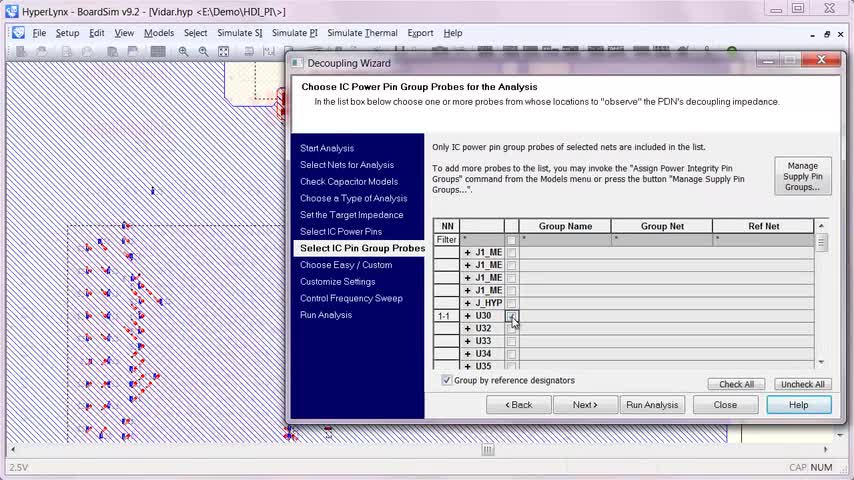854x480 pixels.
Task: Click the wizard's Help button
Action: pos(799,405)
